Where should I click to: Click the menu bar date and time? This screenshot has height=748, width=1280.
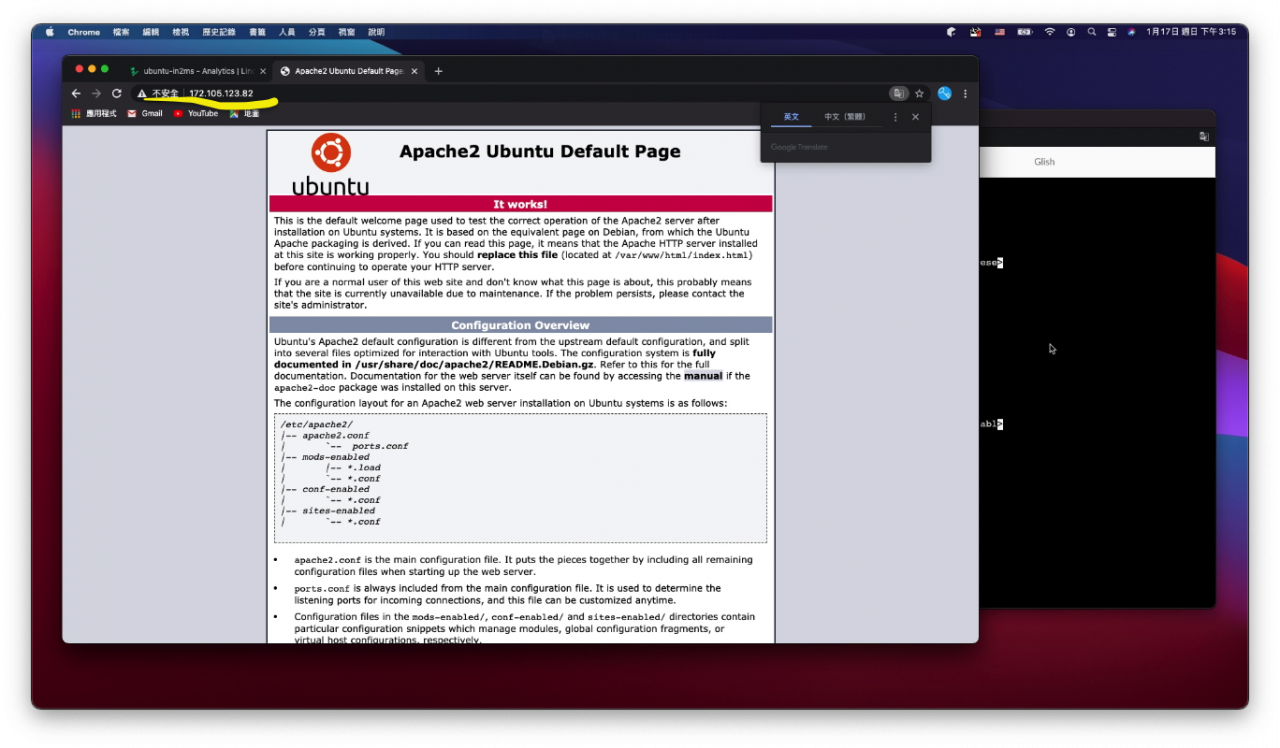coord(1191,32)
